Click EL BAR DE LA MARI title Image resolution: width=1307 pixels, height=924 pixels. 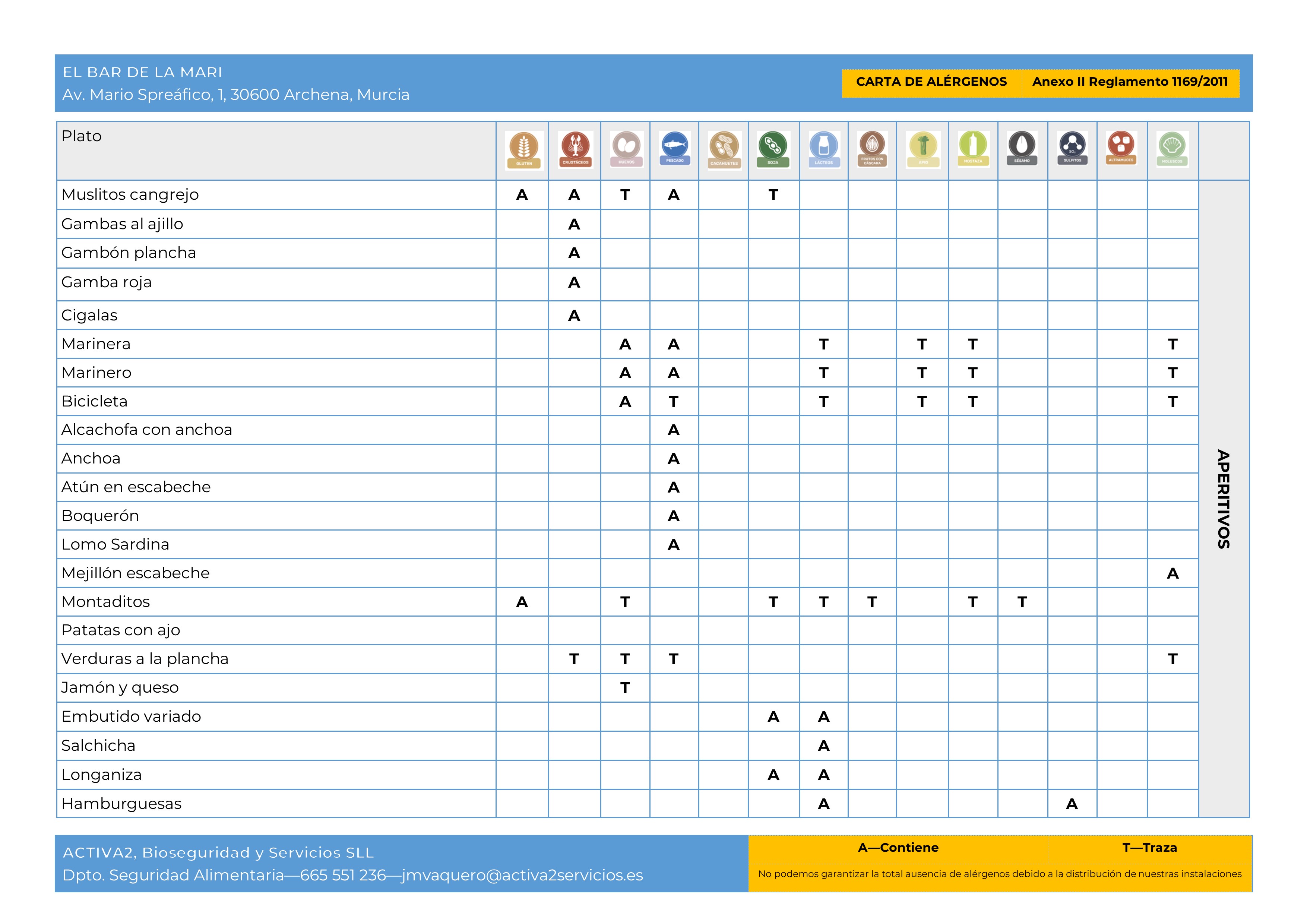142,72
